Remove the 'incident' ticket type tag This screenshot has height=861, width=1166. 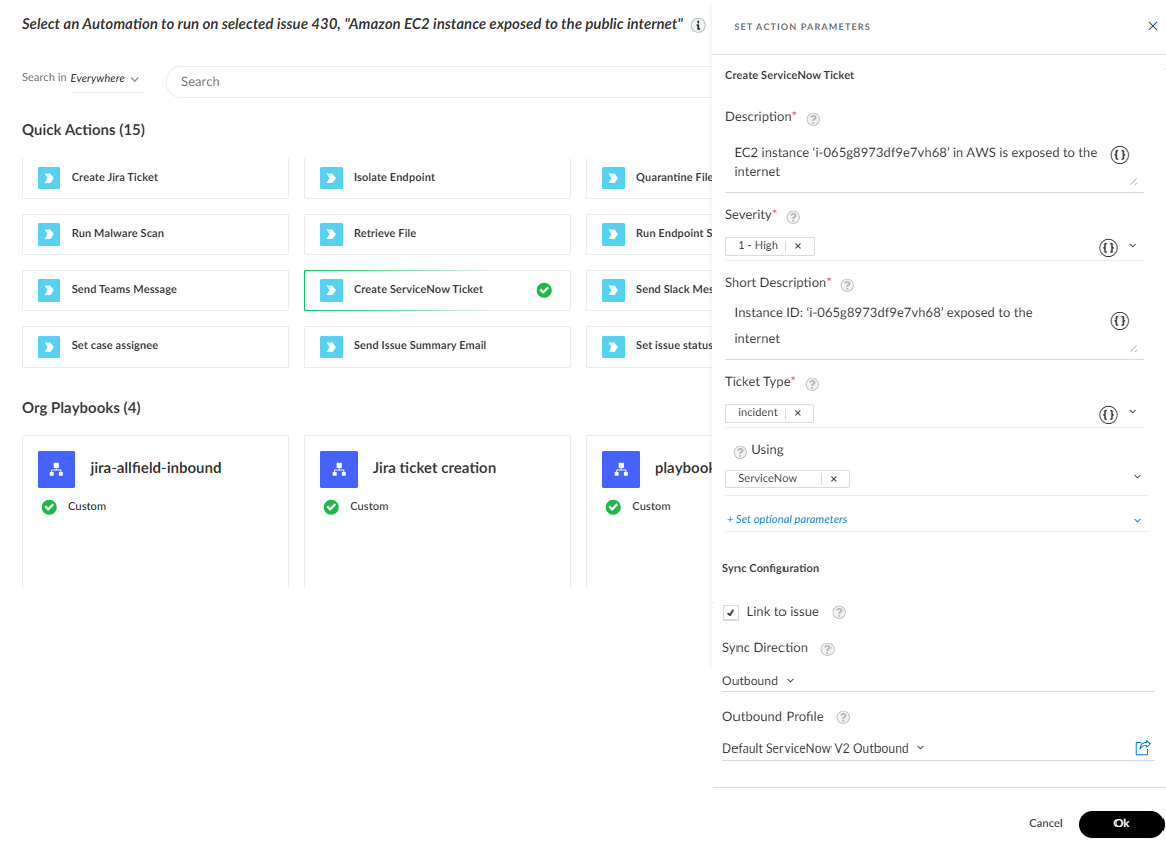coord(798,413)
